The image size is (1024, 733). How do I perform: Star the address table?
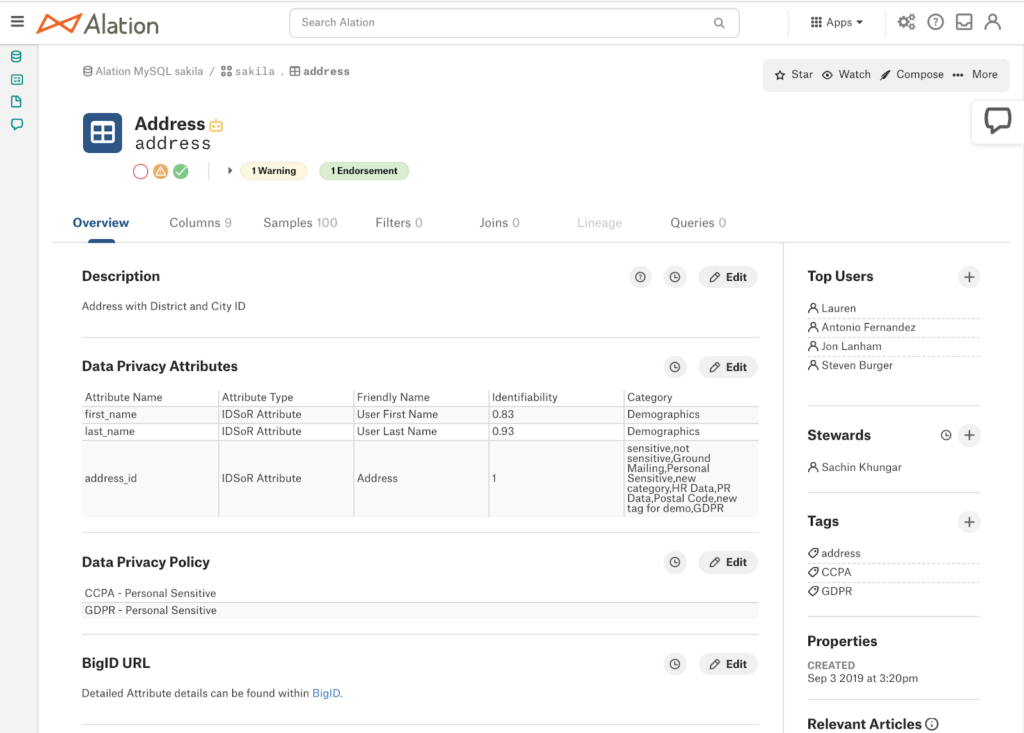point(792,74)
